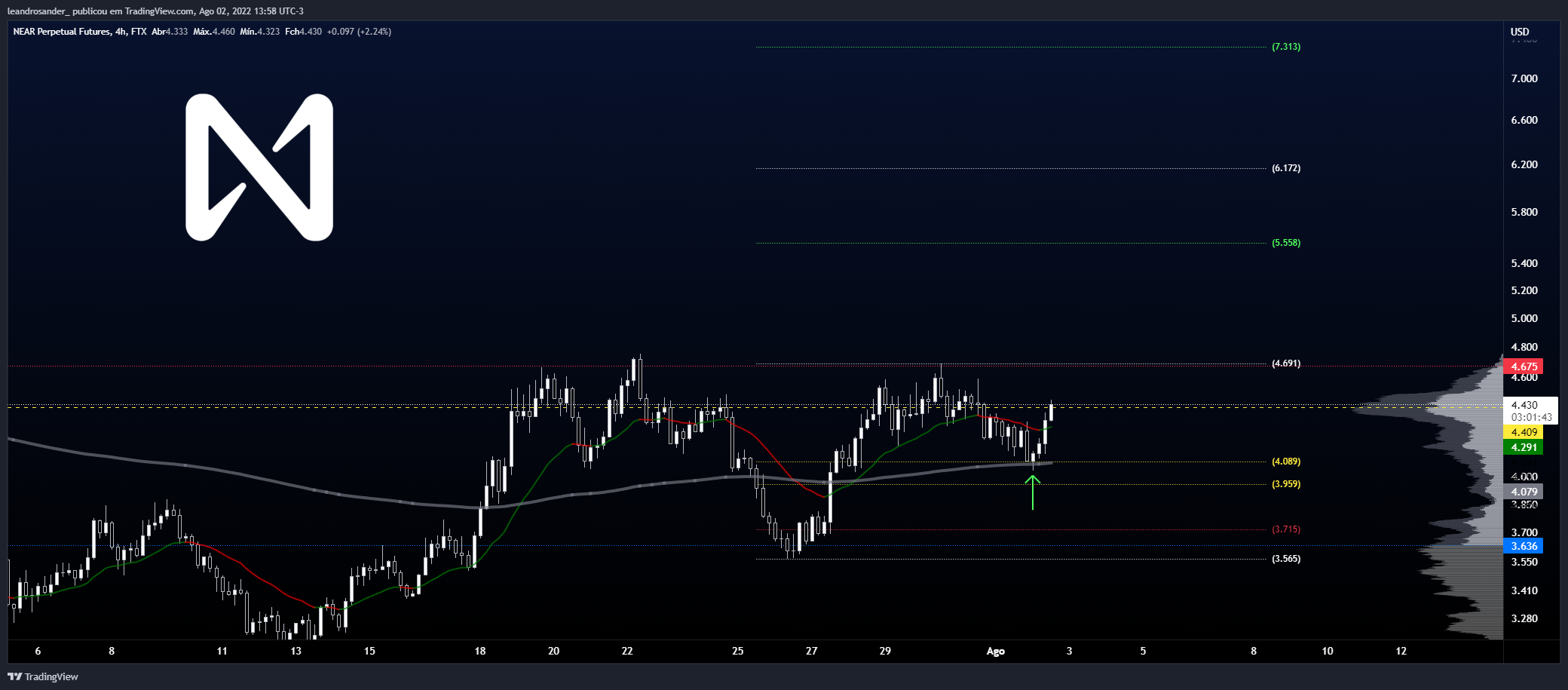
Task: Click the 5.200 price axis label
Action: tap(1524, 290)
